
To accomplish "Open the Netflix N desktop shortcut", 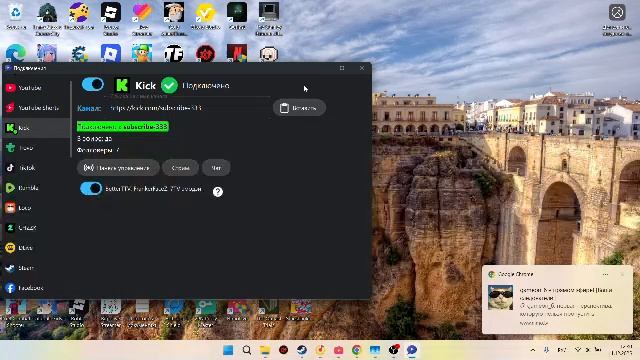I will pos(237,53).
